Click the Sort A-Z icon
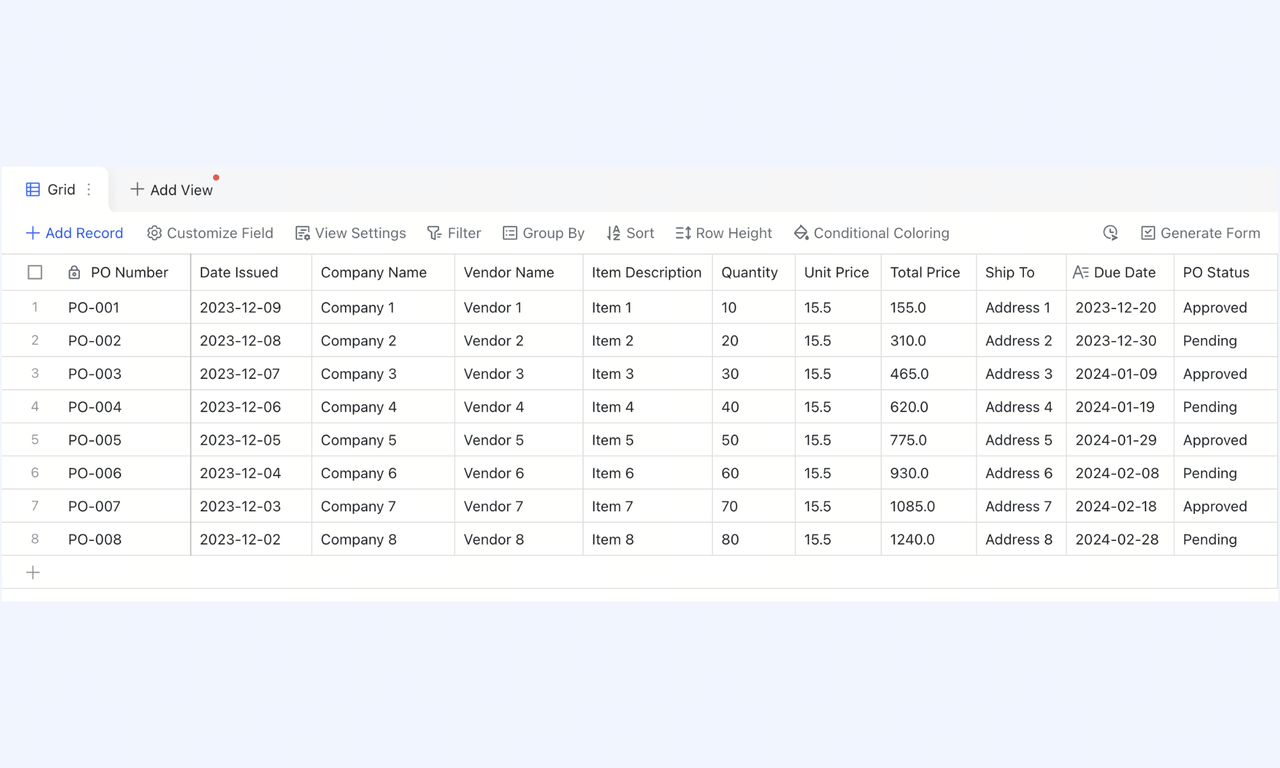 [x=613, y=233]
